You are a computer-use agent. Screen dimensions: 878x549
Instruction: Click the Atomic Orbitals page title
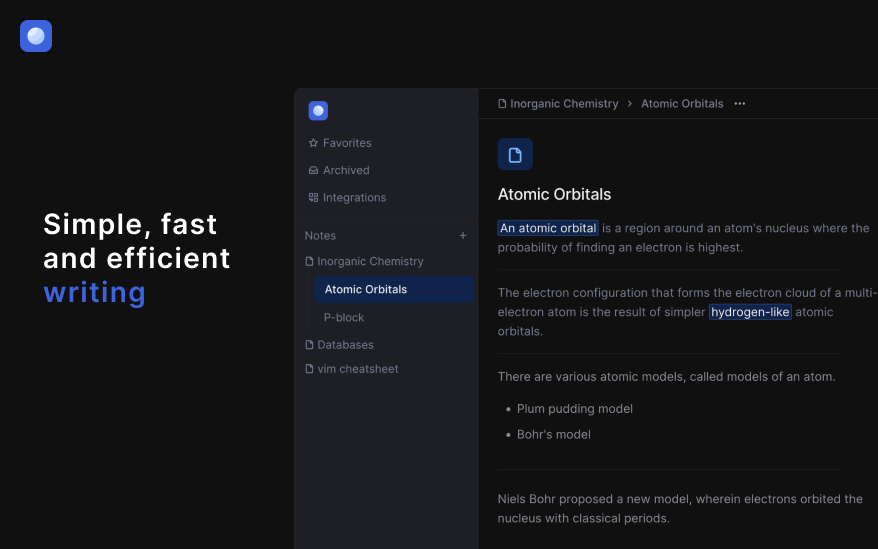click(554, 194)
